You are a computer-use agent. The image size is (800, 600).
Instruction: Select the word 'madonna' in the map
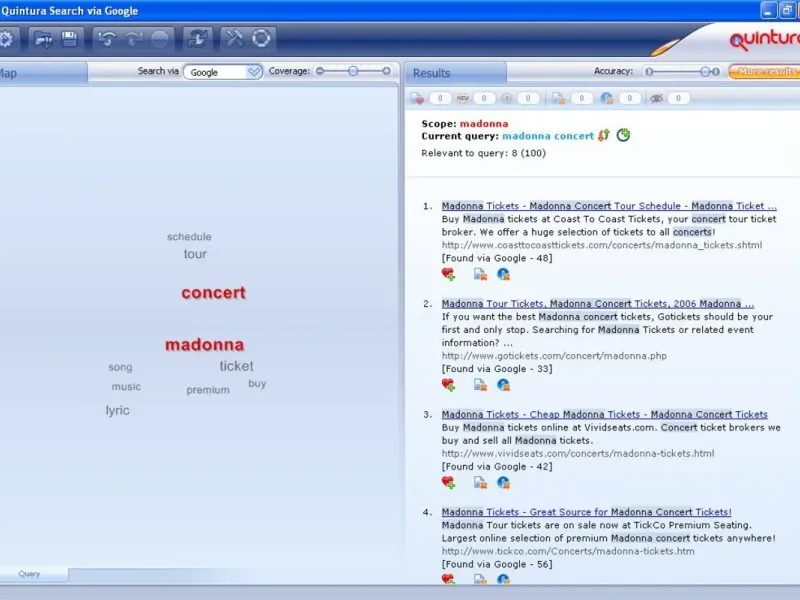(x=205, y=344)
